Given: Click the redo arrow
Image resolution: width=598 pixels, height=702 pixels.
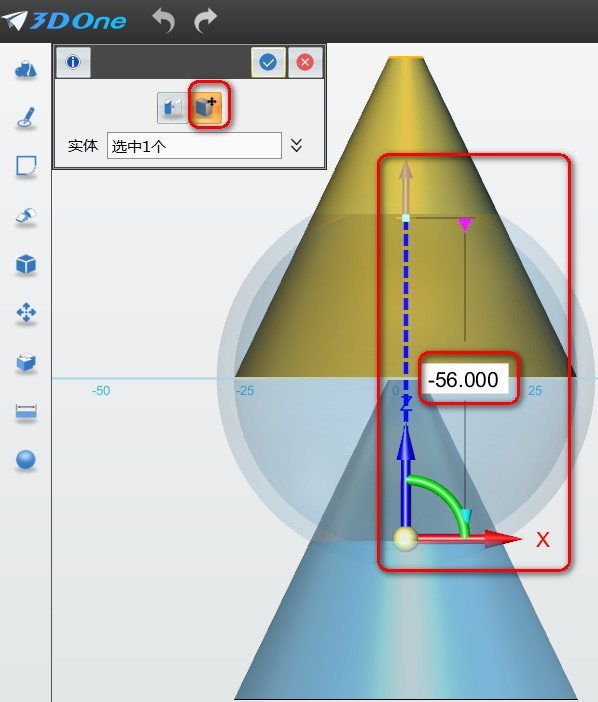Looking at the screenshot, I should coord(205,21).
